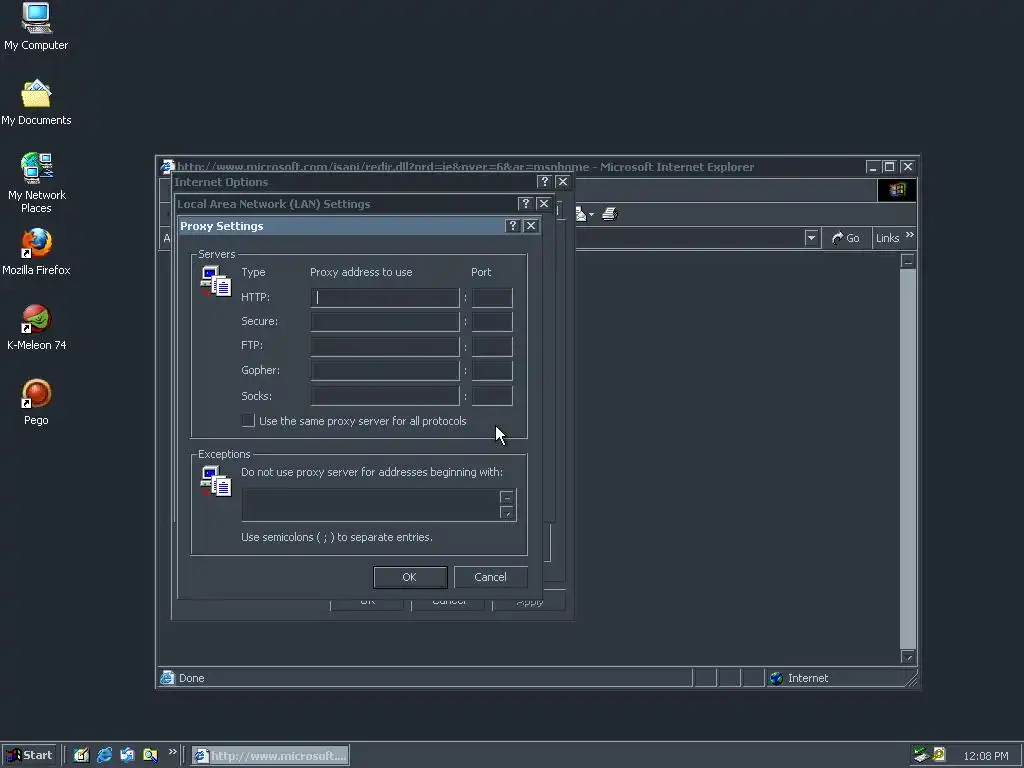Screen dimensions: 1024x768
Task: Click the Go button in Internet Explorer
Action: 846,238
